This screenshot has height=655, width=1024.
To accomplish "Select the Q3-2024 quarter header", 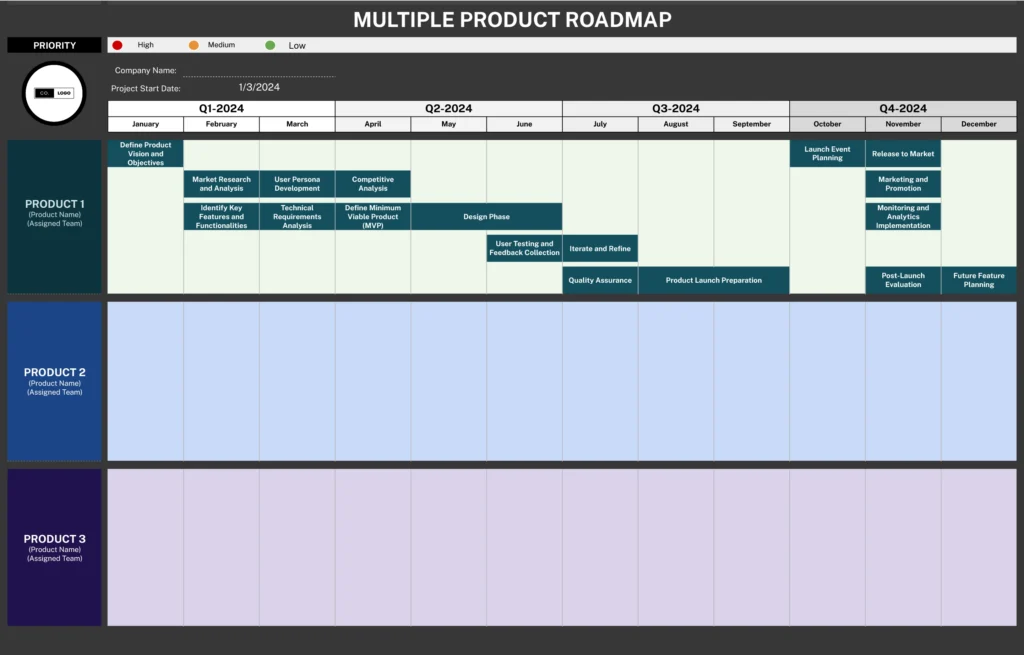I will coord(676,108).
